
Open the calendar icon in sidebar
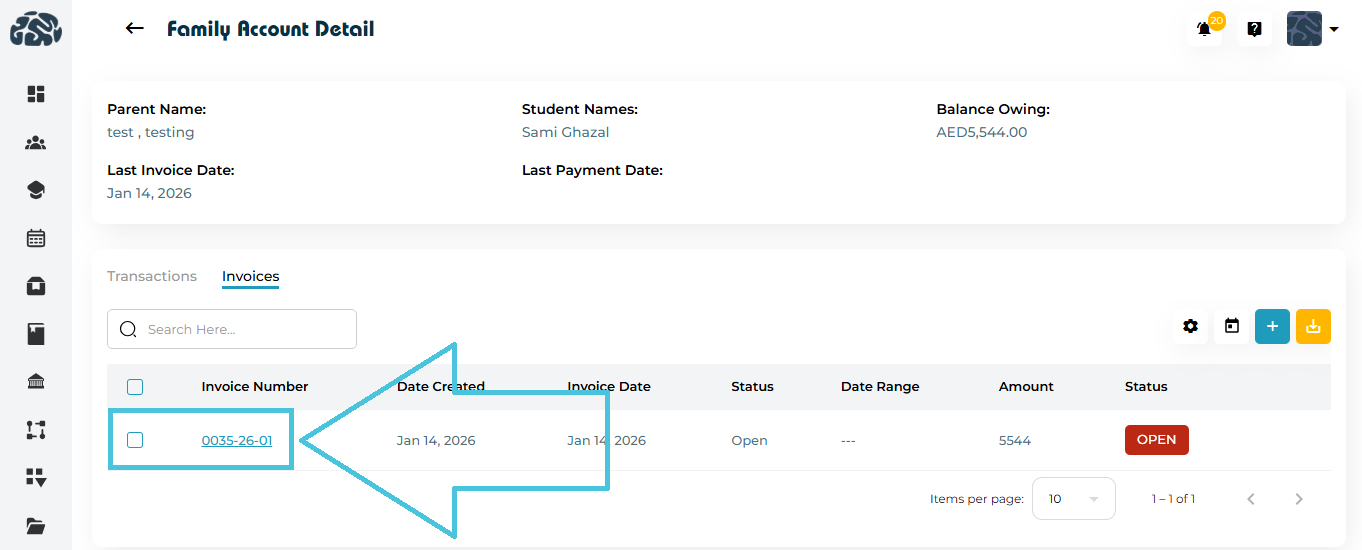(x=36, y=239)
